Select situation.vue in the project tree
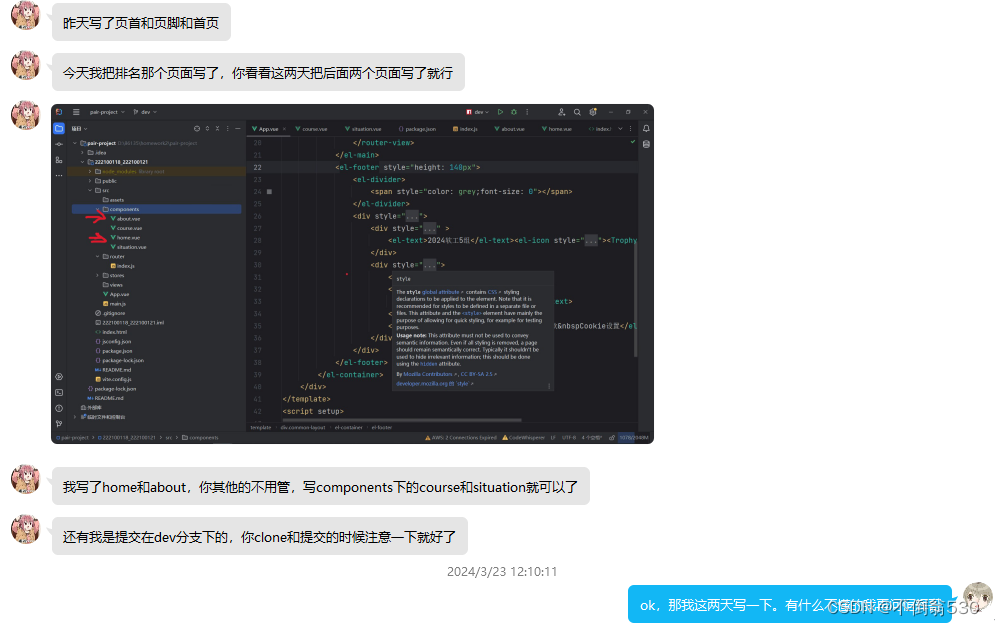Screen dimensions: 995x626 point(129,247)
